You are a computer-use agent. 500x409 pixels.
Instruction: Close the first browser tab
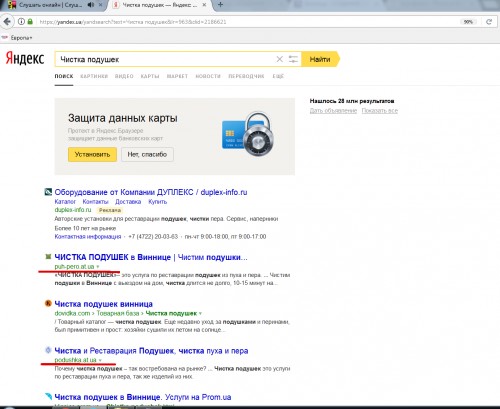(x=100, y=5)
